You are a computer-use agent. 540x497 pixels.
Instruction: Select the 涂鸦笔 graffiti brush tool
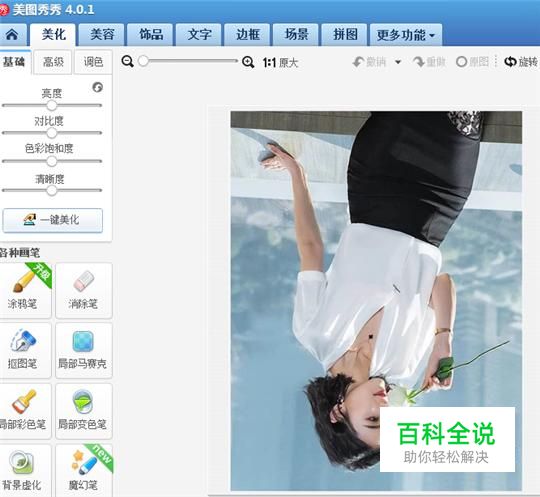[x=25, y=290]
